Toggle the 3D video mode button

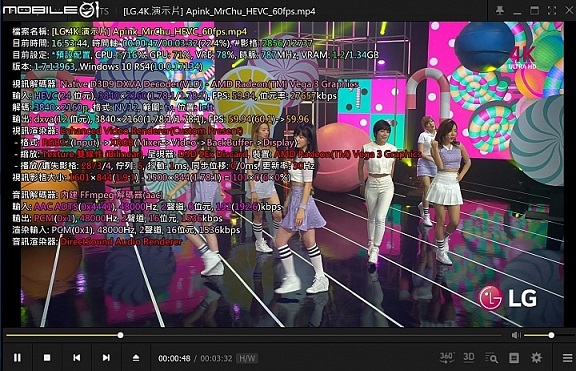tap(469, 357)
